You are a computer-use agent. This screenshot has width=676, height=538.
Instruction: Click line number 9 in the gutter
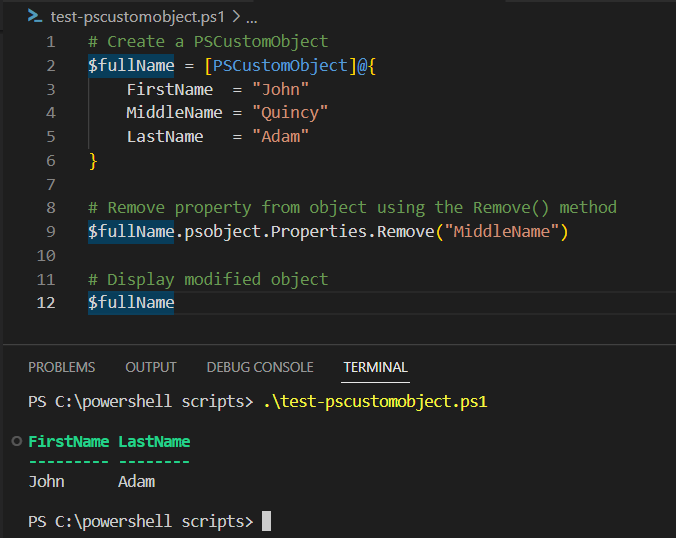[51, 231]
